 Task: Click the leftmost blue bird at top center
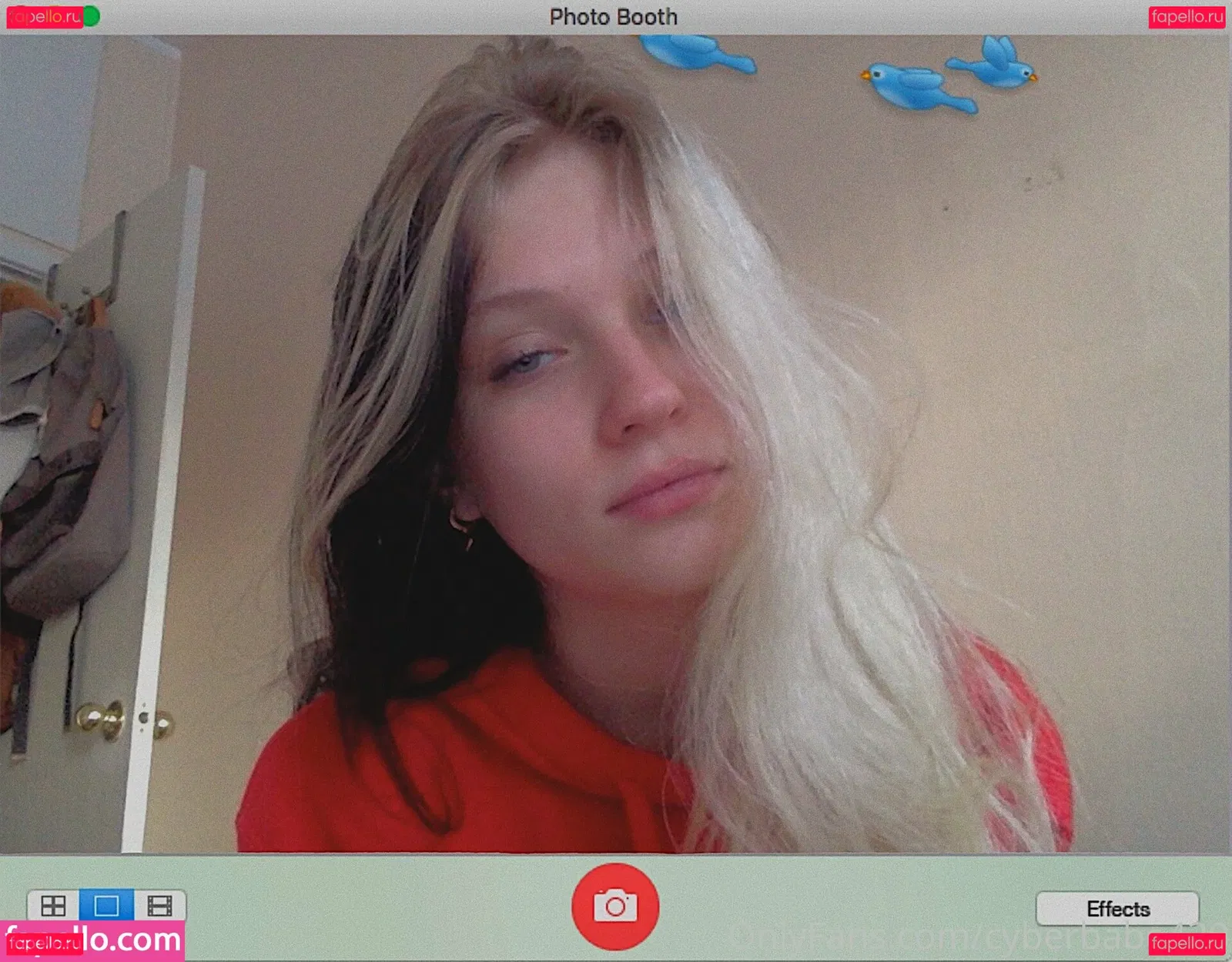[x=697, y=53]
